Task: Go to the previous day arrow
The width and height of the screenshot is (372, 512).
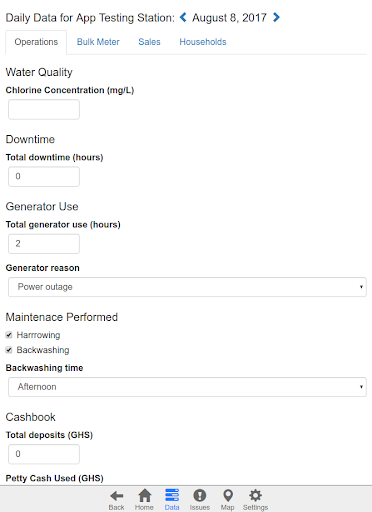Action: click(183, 17)
